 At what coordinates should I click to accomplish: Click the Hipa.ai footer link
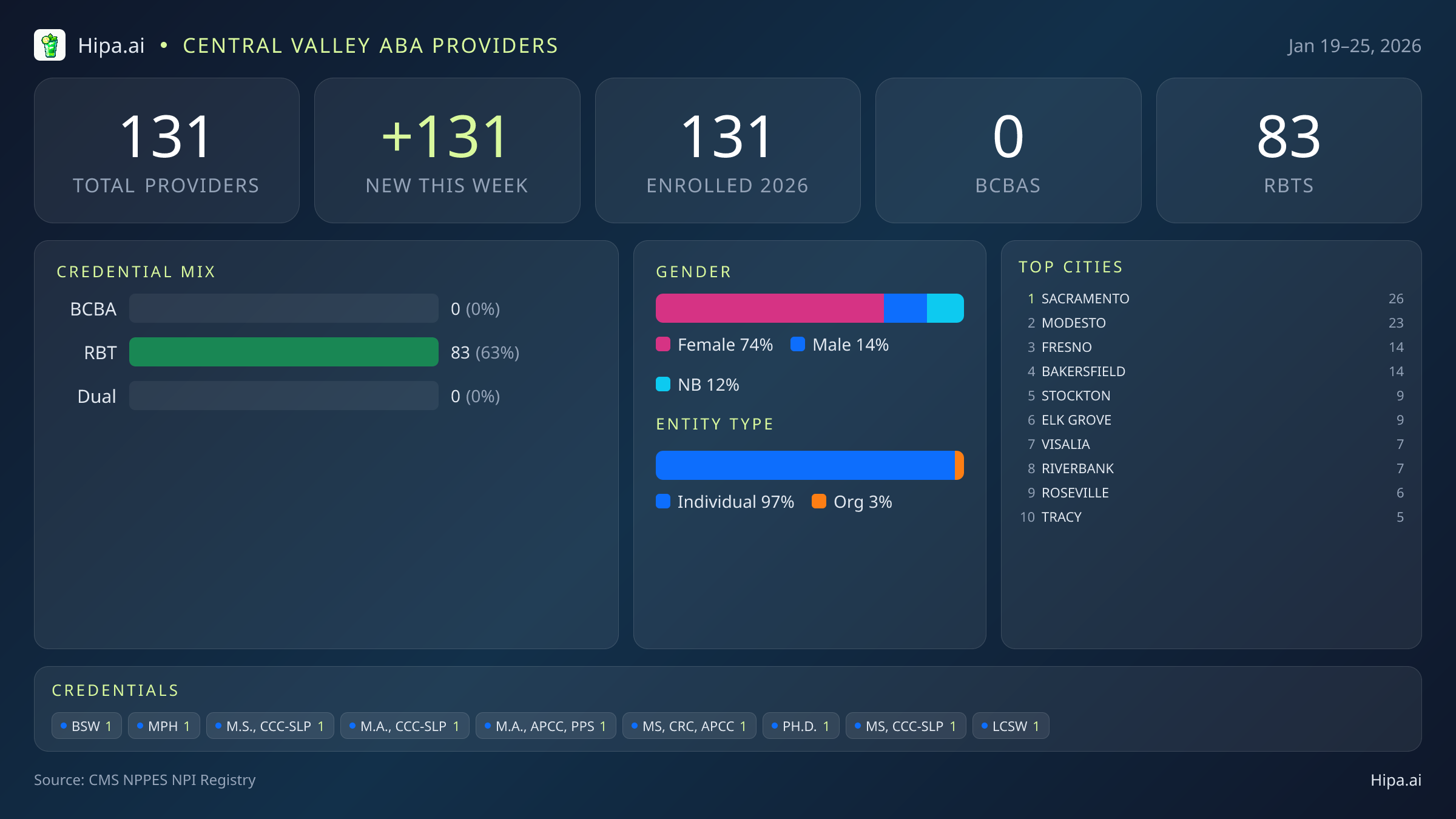1395,780
